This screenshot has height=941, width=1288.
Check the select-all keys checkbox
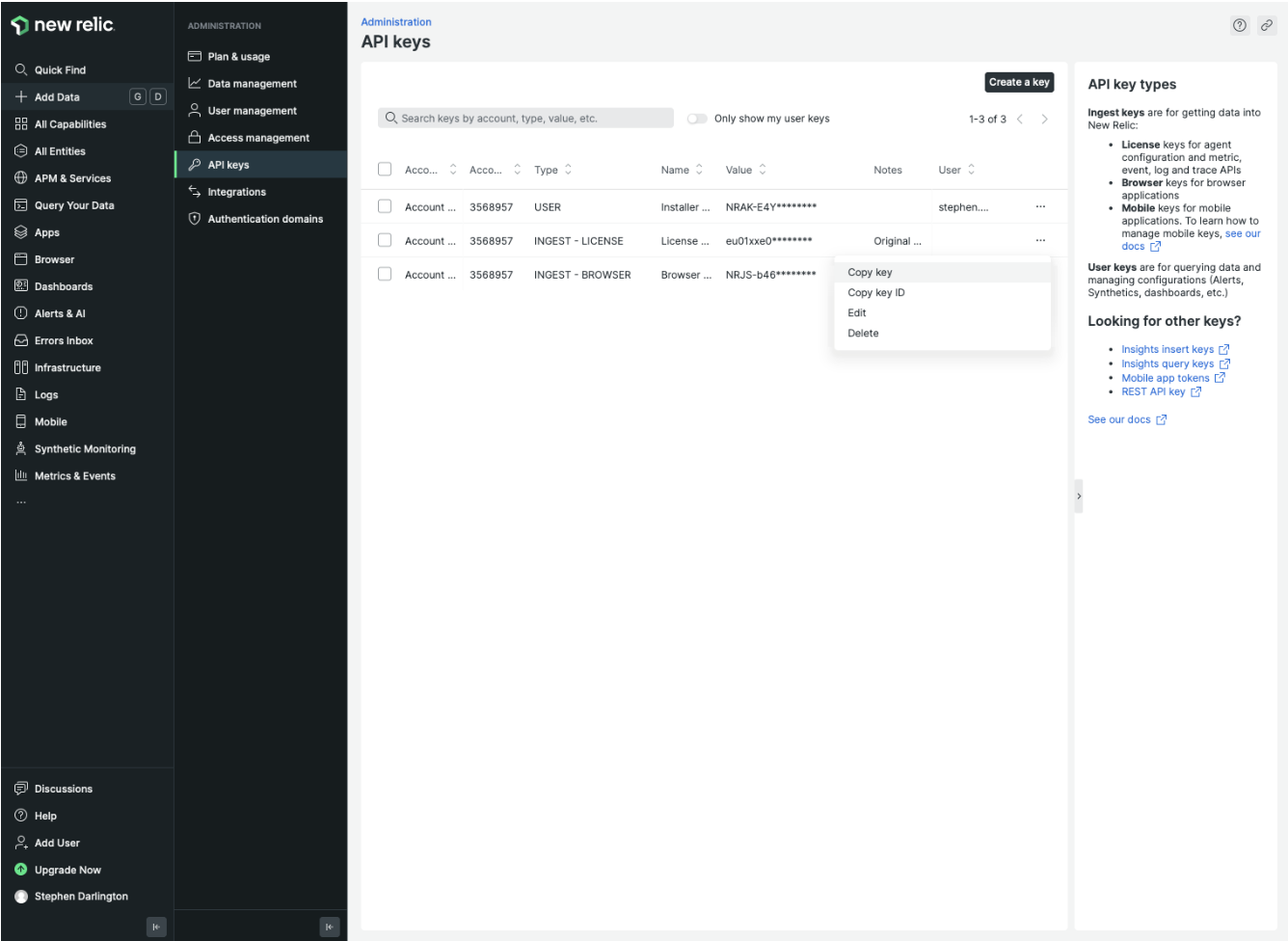point(385,169)
